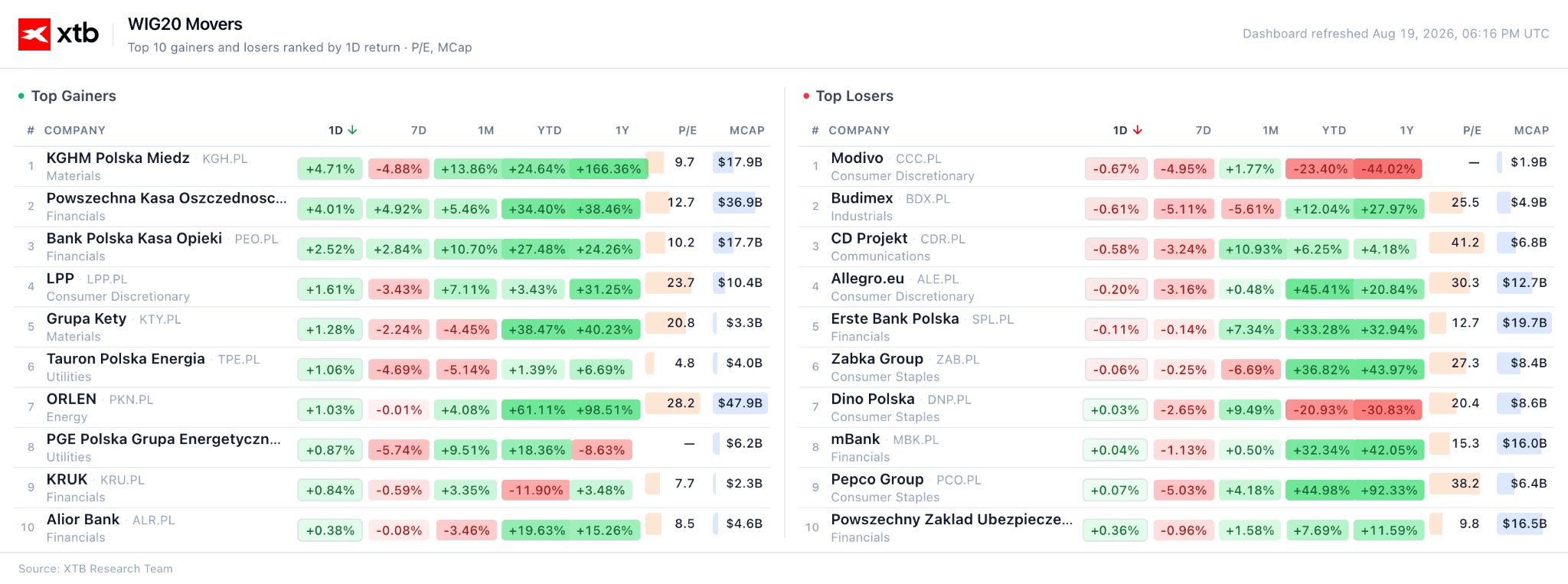The width and height of the screenshot is (1568, 584).
Task: Click the 1D sort arrow in Top Gainers
Action: pyautogui.click(x=352, y=130)
